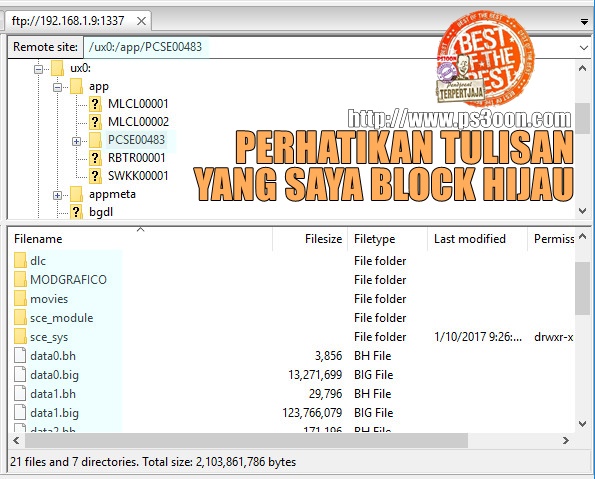Select the MODGRAFICO folder name
Viewport: 595px width, 479px height.
click(68, 280)
